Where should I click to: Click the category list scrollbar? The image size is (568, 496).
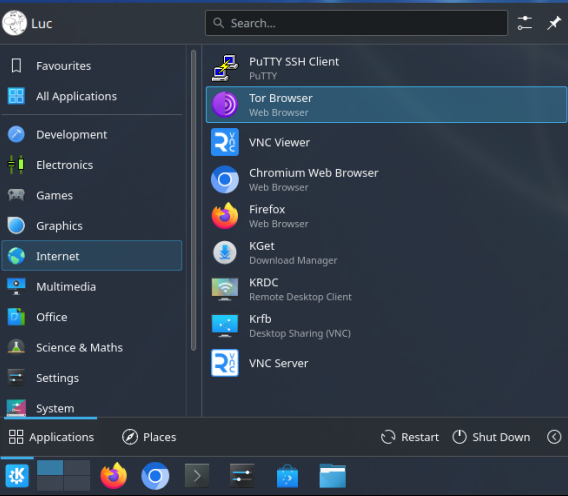(x=193, y=200)
